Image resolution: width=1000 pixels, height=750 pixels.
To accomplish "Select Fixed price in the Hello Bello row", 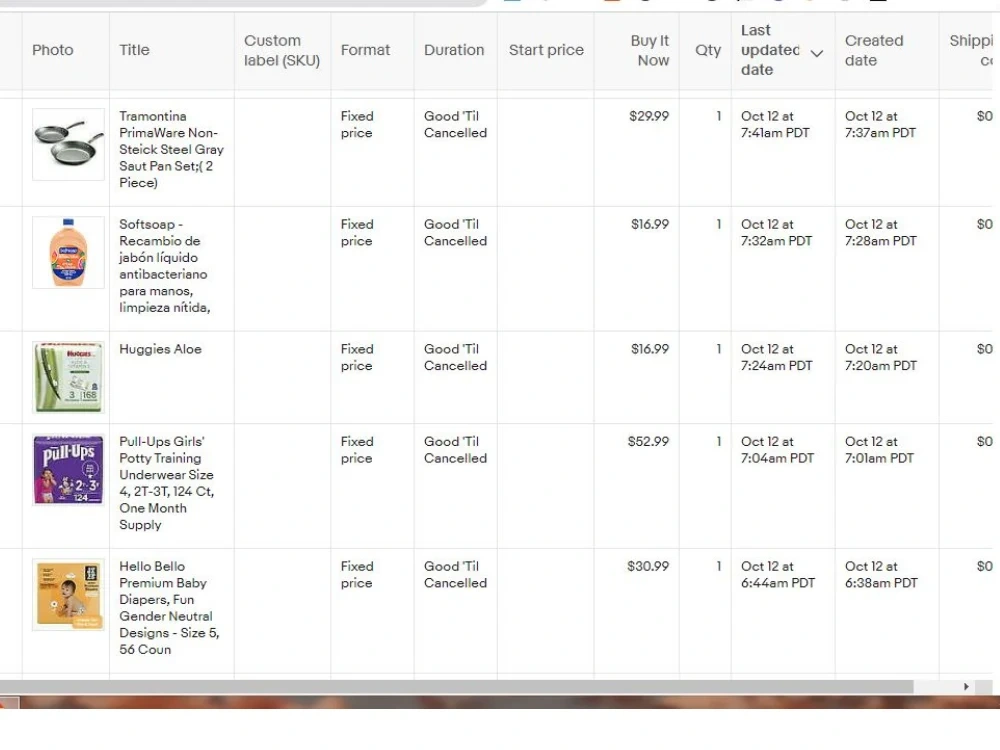I will tap(357, 575).
